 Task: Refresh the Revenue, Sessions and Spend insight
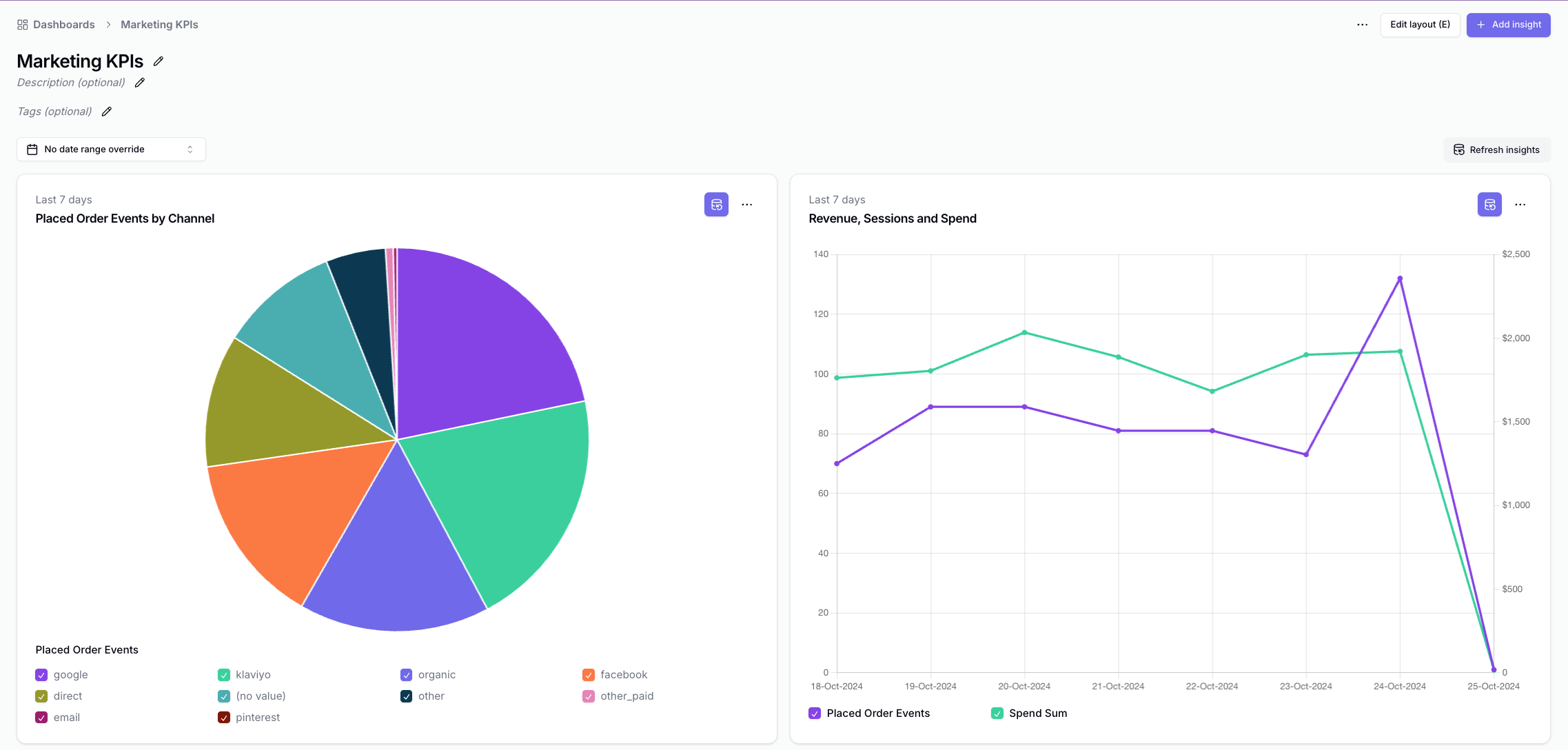1489,205
